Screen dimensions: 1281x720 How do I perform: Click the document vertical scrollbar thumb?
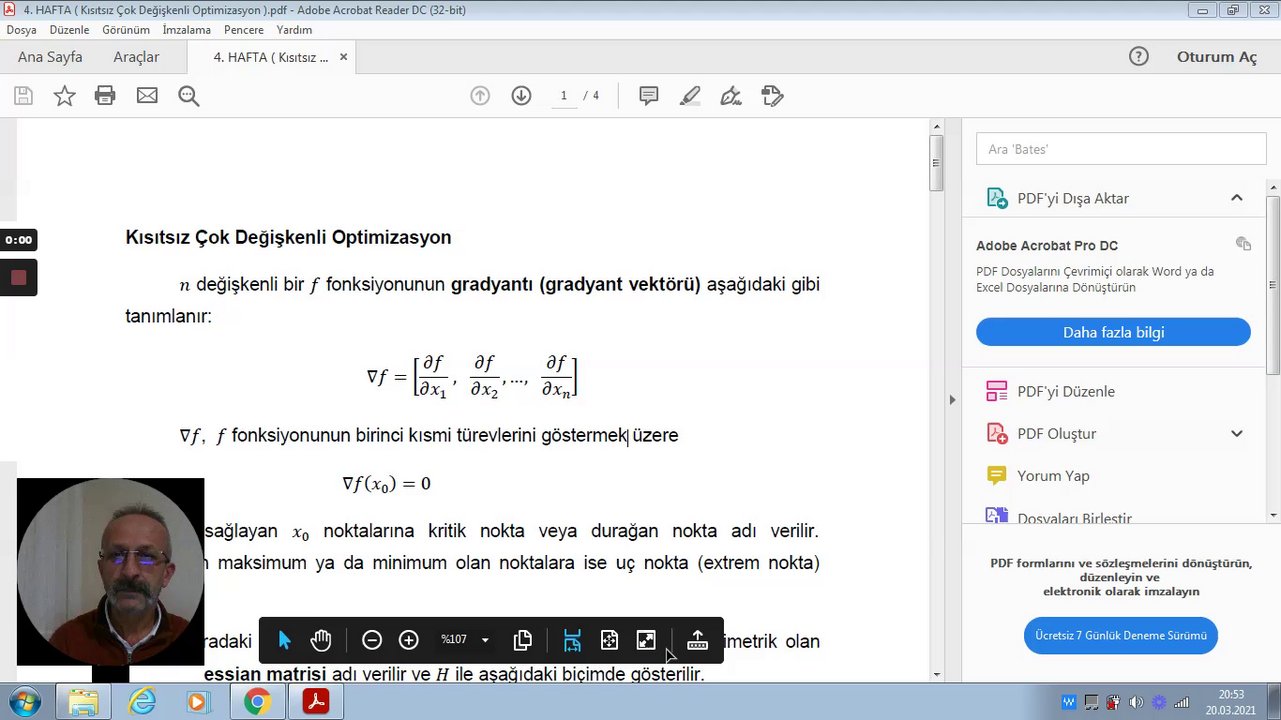click(x=937, y=162)
